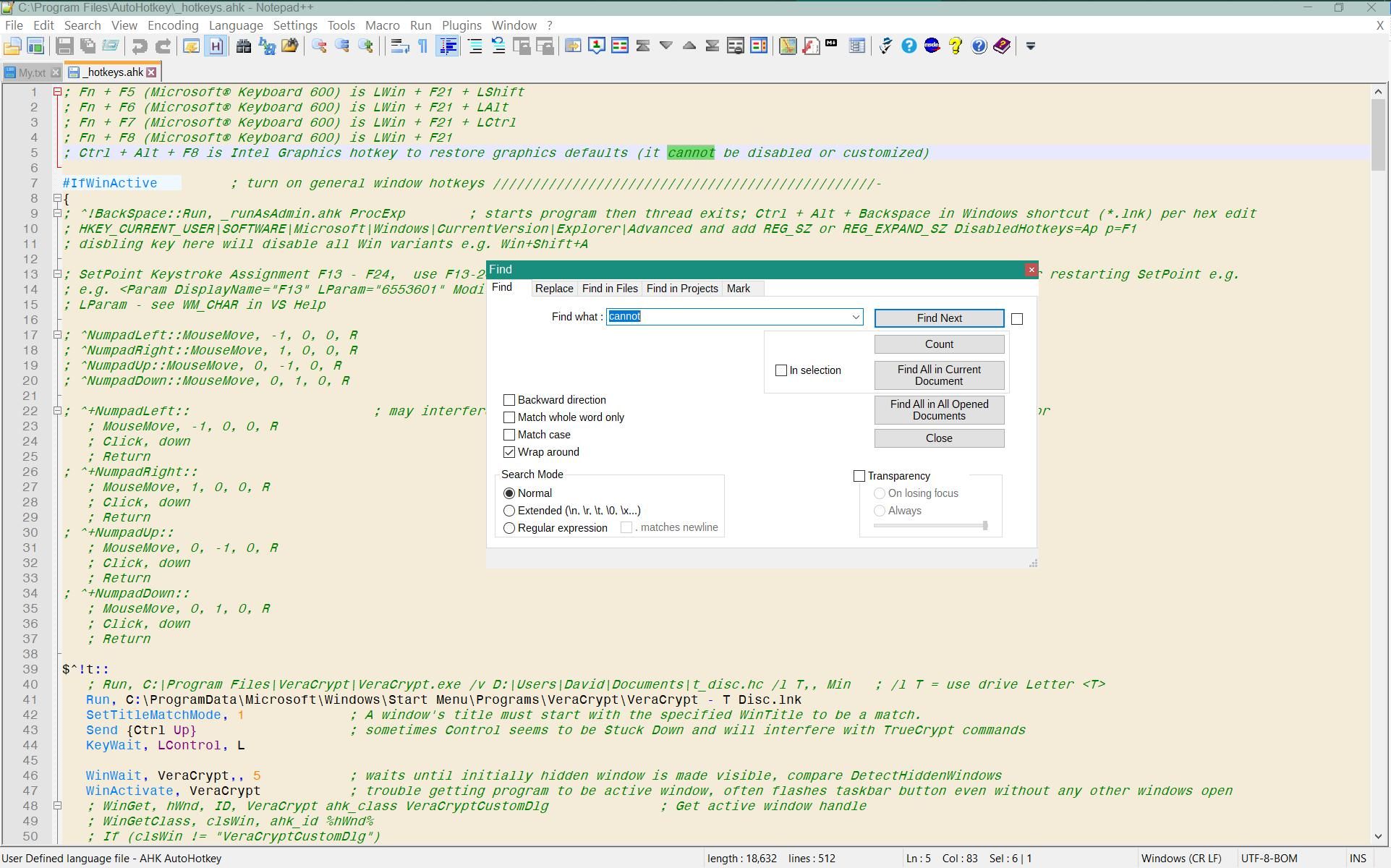Click the scroll down arrow of the editor
The width and height of the screenshot is (1391, 868).
(1377, 837)
